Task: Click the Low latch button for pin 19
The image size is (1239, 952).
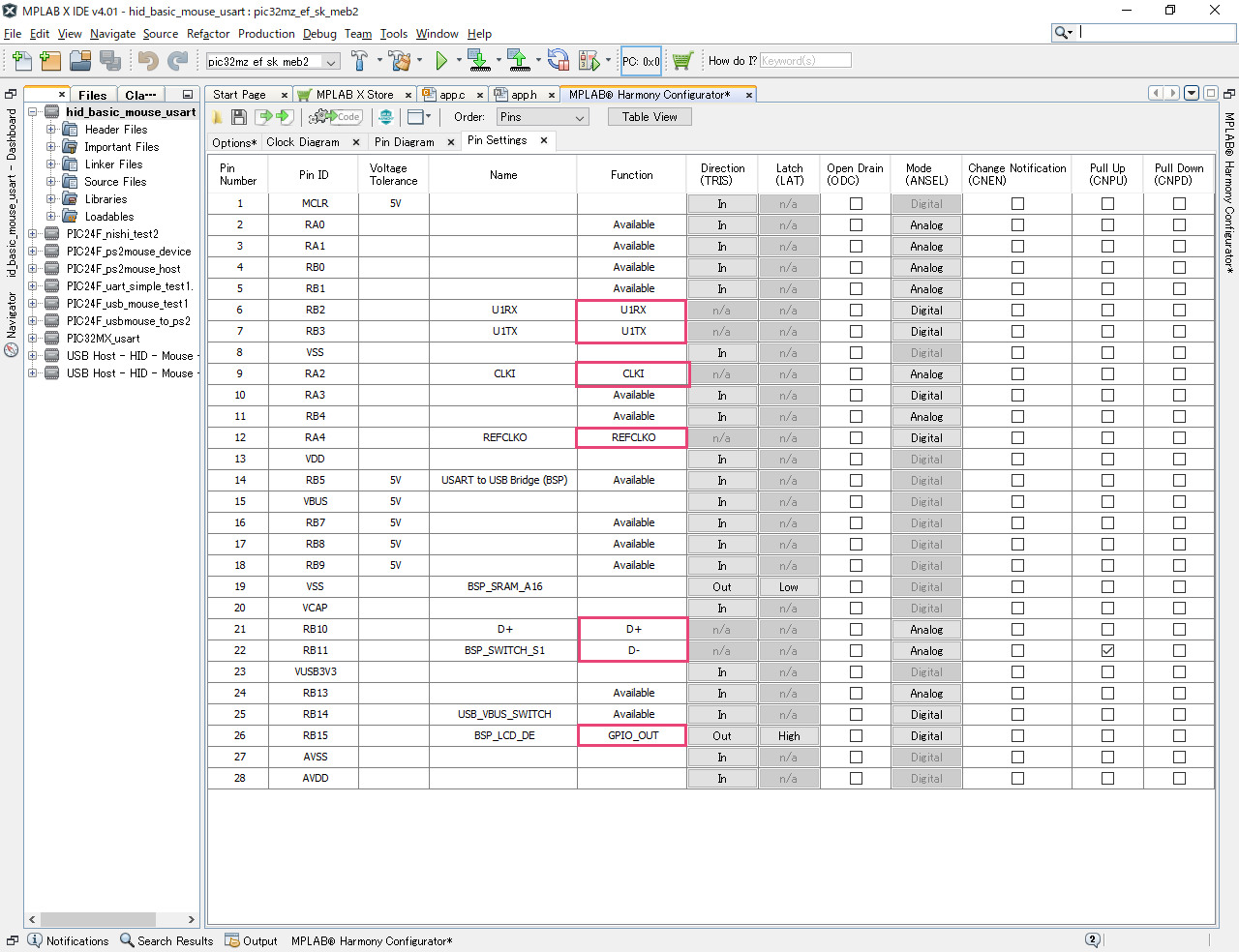Action: [789, 587]
